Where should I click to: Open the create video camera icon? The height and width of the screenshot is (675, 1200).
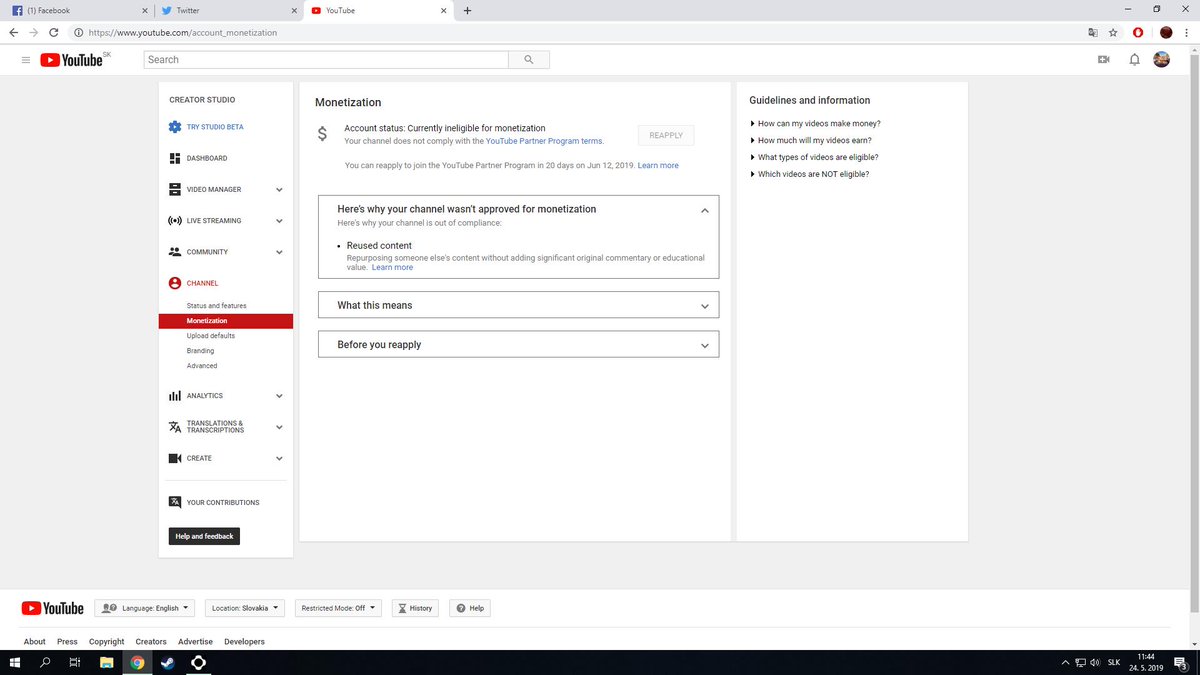pyautogui.click(x=1104, y=60)
